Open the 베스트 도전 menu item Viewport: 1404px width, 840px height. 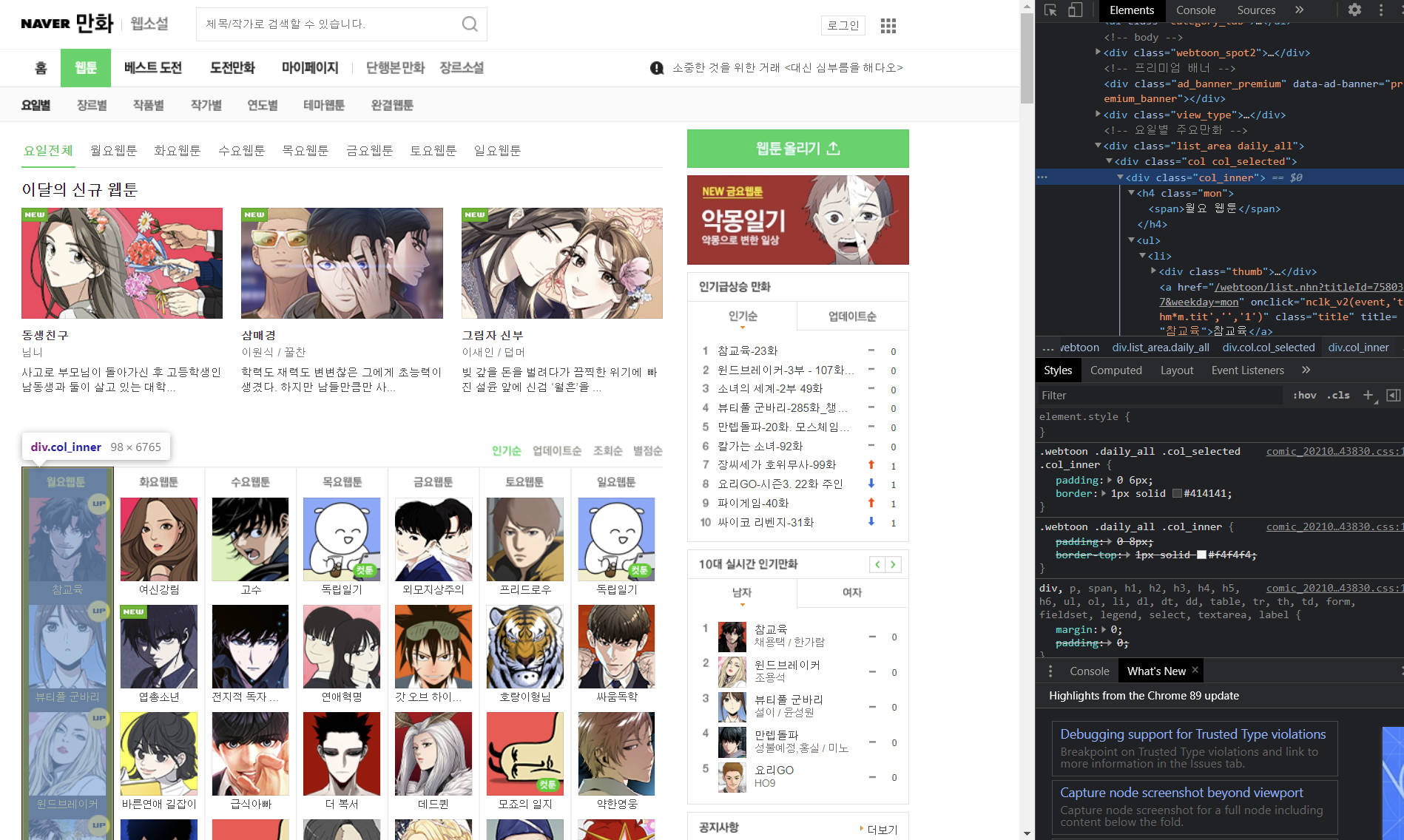coord(153,68)
